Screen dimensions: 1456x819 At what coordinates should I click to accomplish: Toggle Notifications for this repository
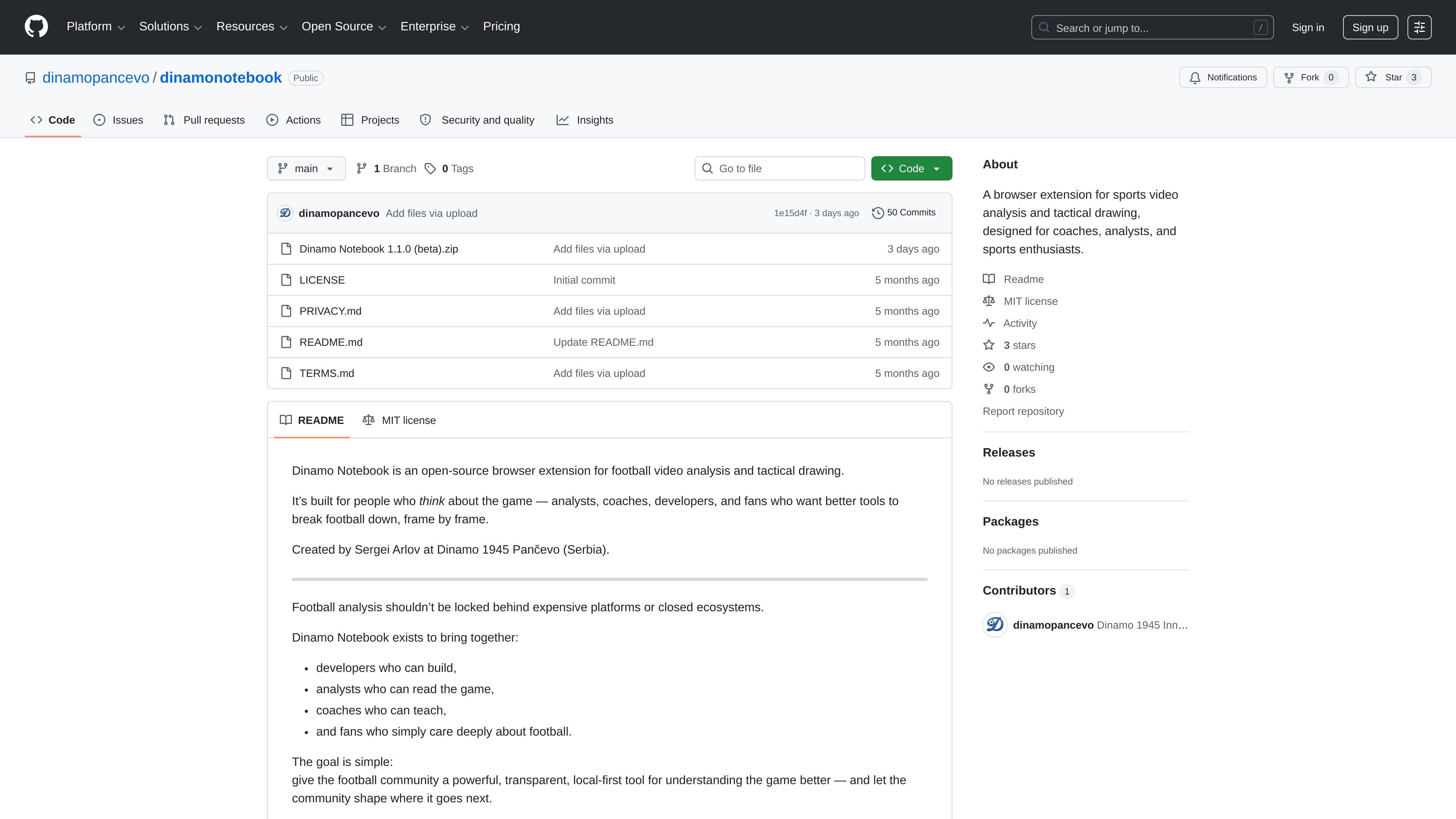1222,77
